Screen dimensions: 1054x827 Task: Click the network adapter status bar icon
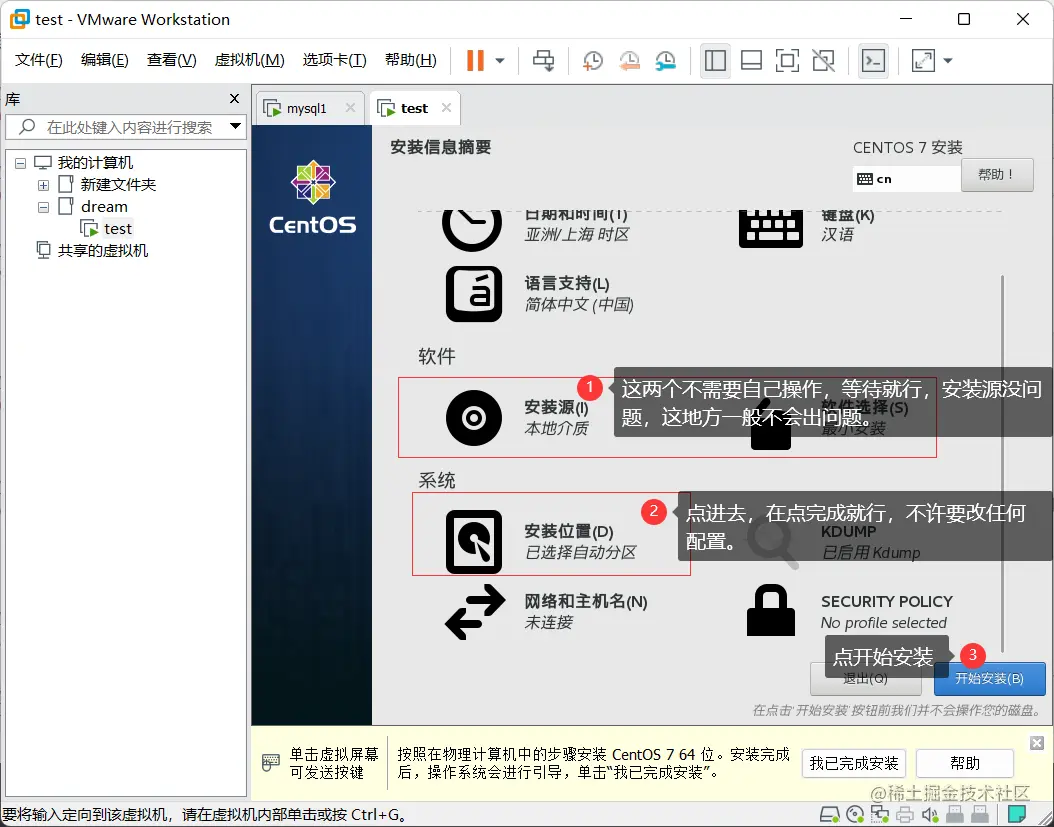tap(879, 815)
